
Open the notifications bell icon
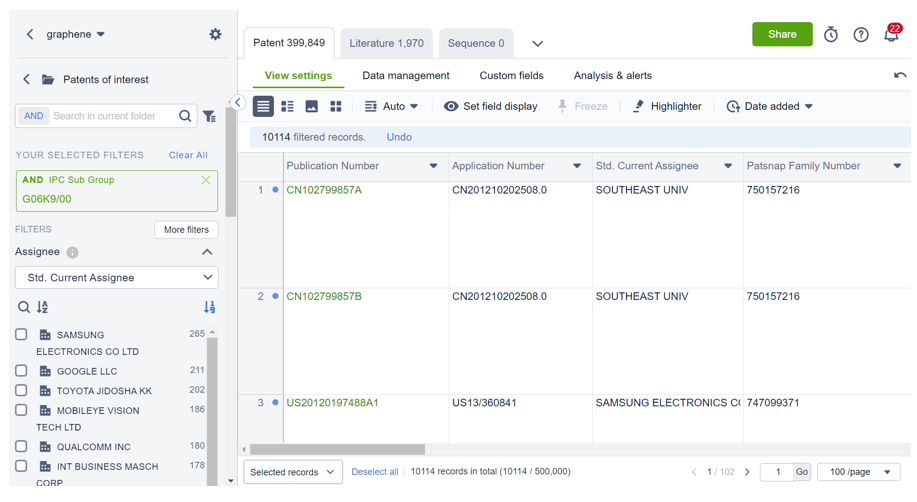[x=890, y=35]
